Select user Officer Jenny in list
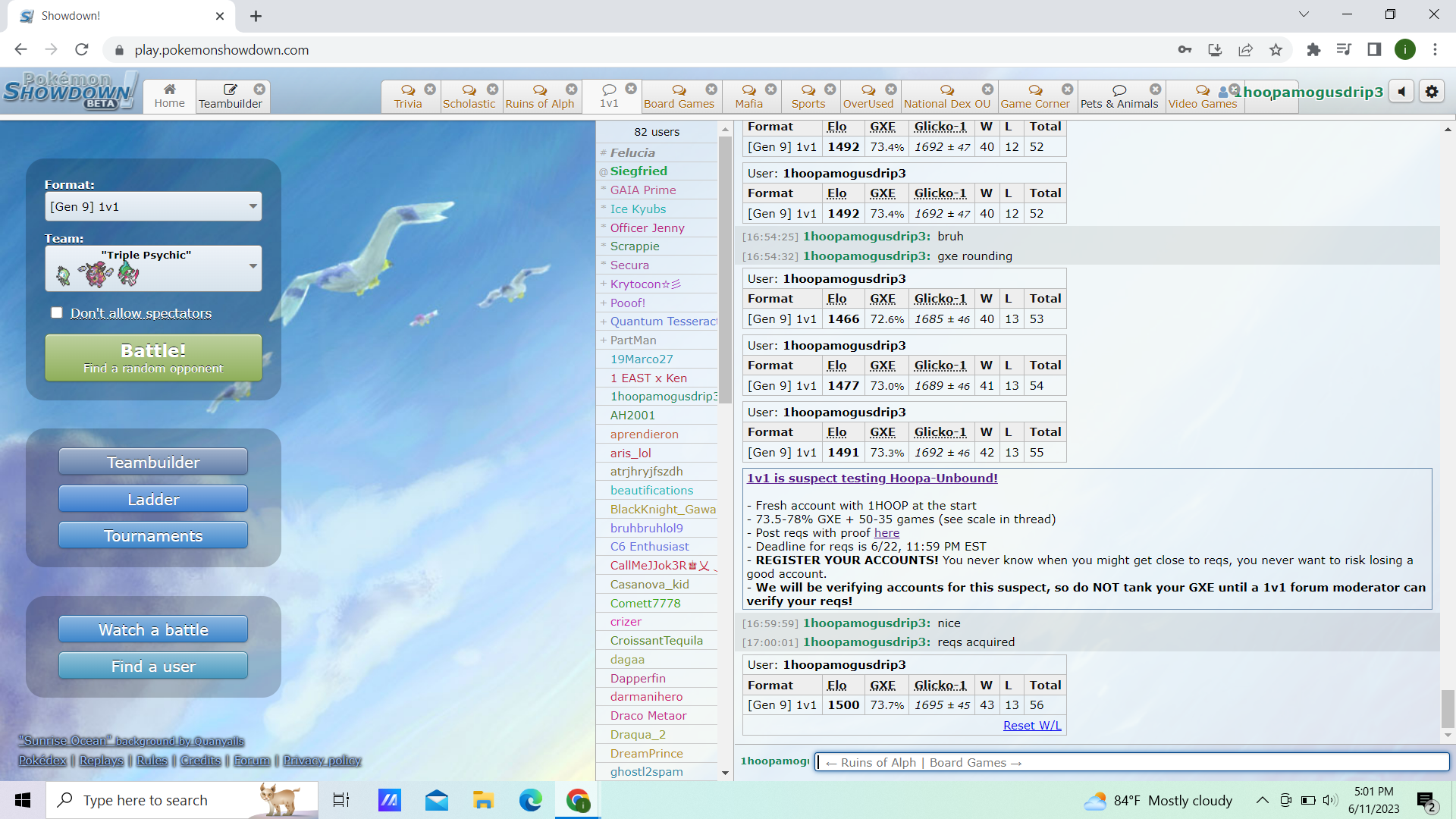 647,227
